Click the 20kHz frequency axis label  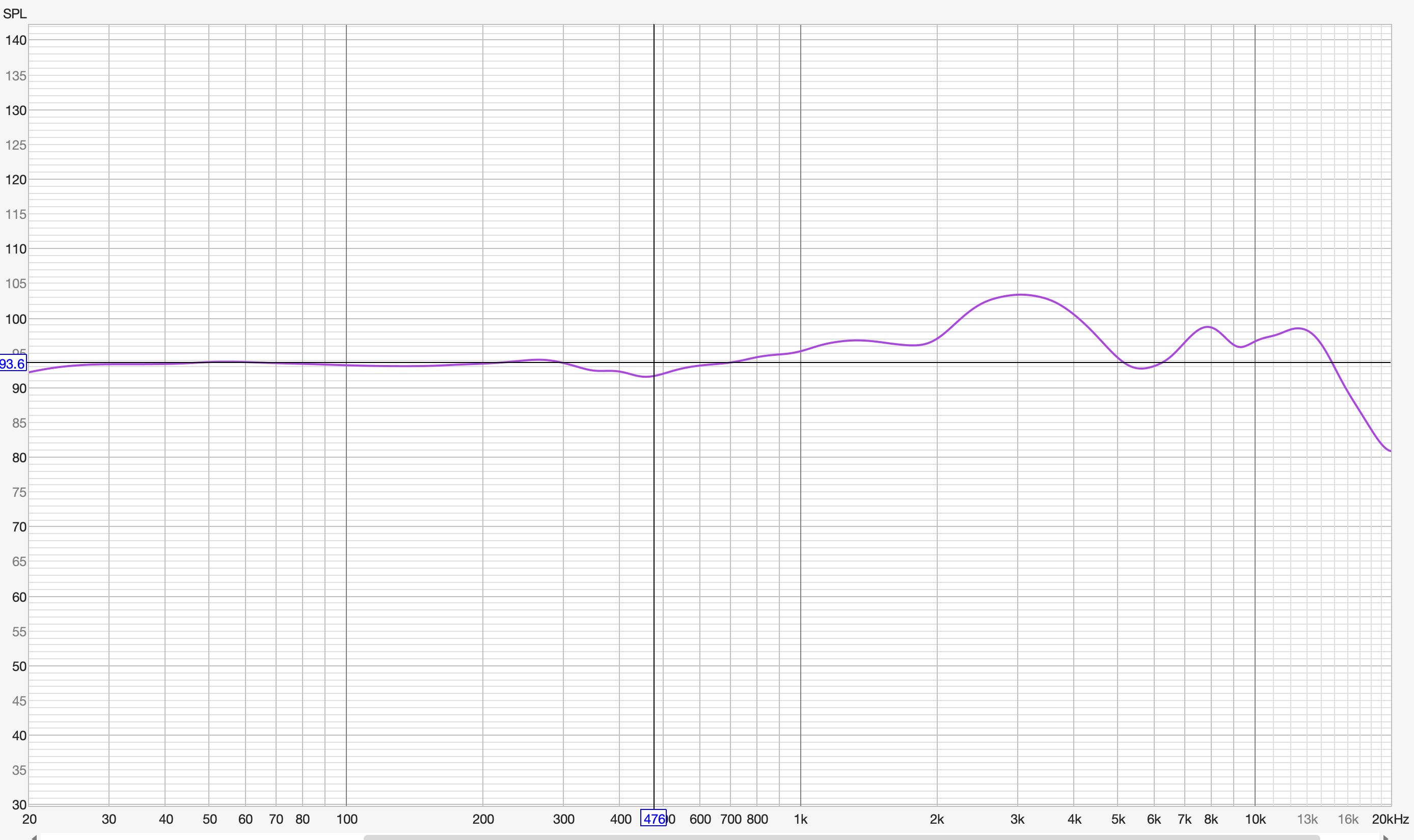pyautogui.click(x=1390, y=819)
